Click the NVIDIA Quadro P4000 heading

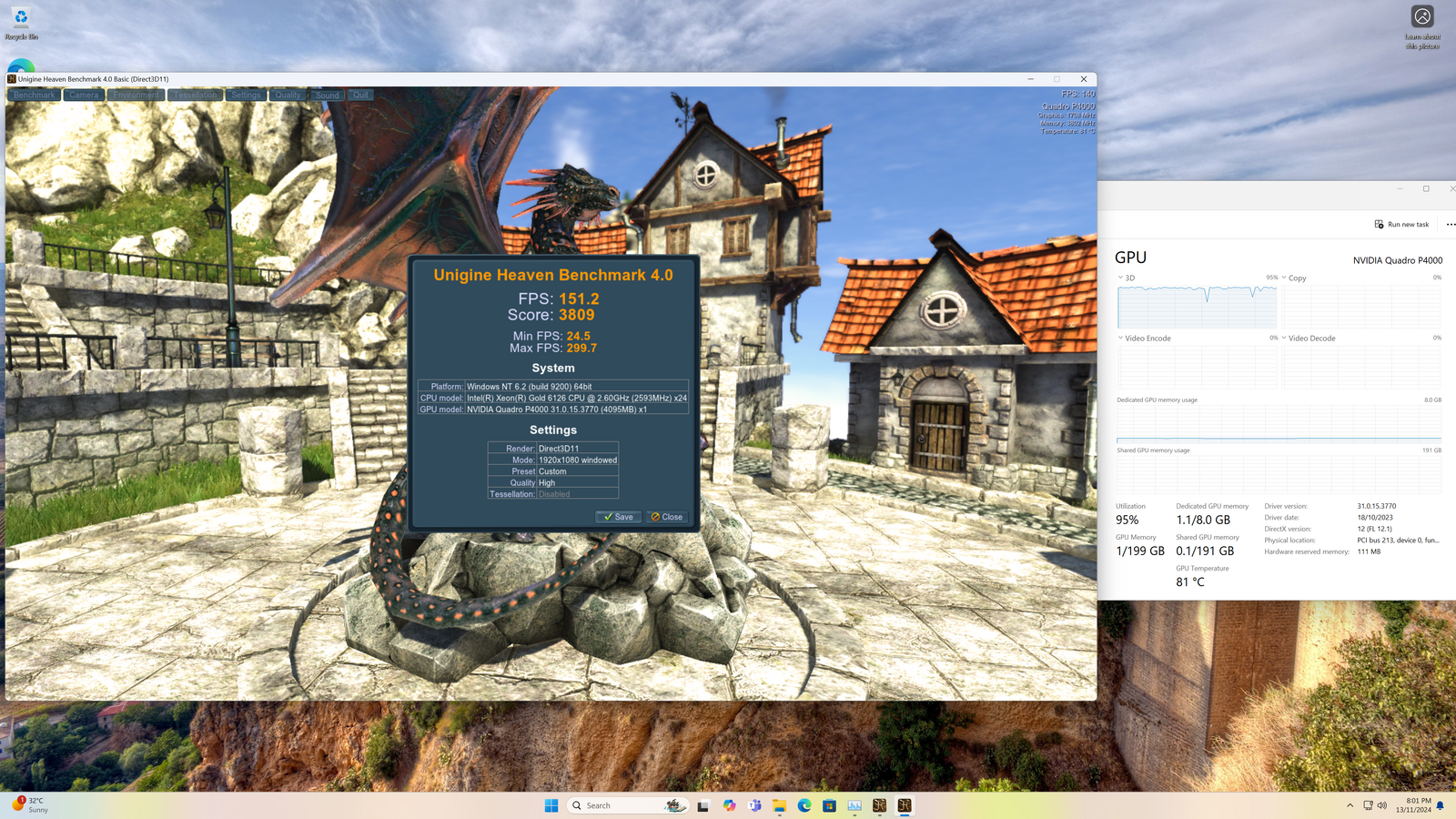tap(1398, 260)
